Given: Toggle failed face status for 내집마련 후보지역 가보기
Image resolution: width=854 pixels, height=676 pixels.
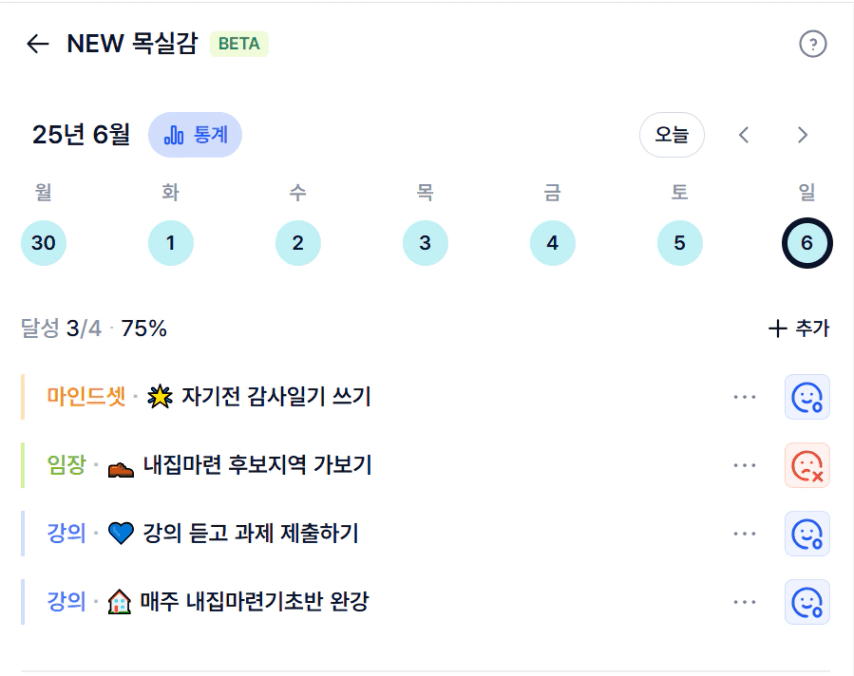Looking at the screenshot, I should point(807,465).
